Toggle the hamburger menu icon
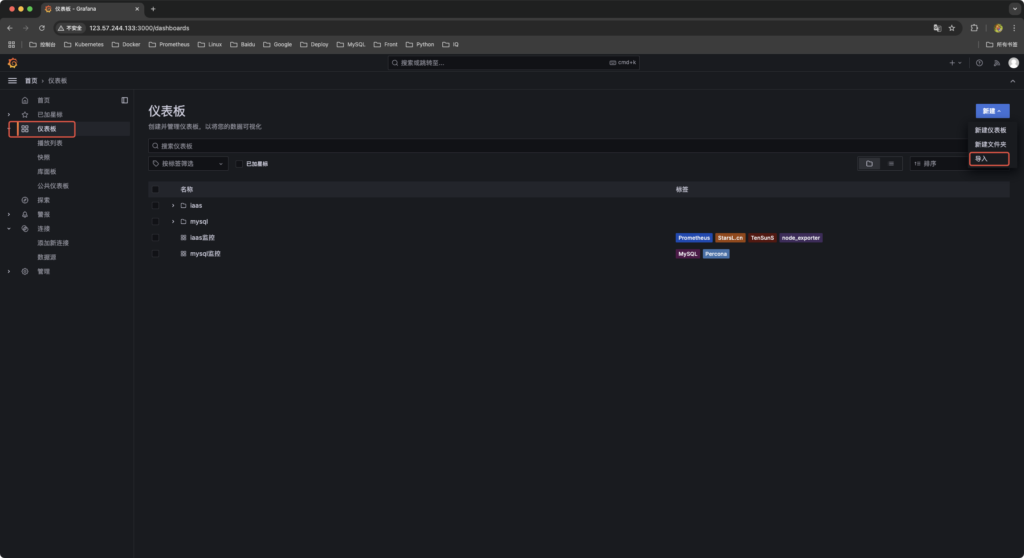1024x558 pixels. 13,80
